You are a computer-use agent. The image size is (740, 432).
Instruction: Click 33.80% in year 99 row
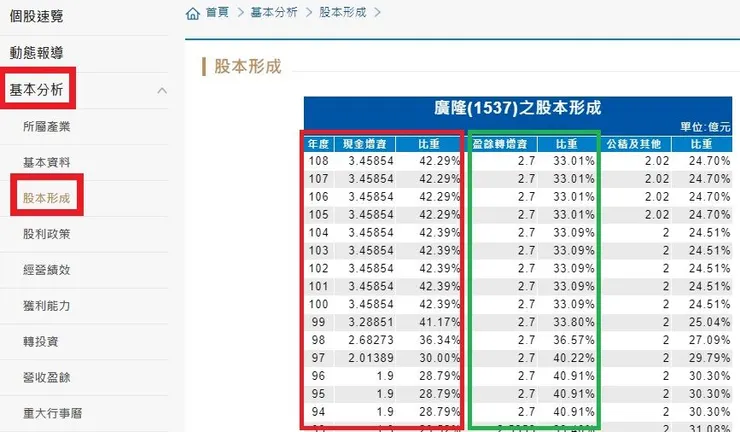click(x=574, y=322)
